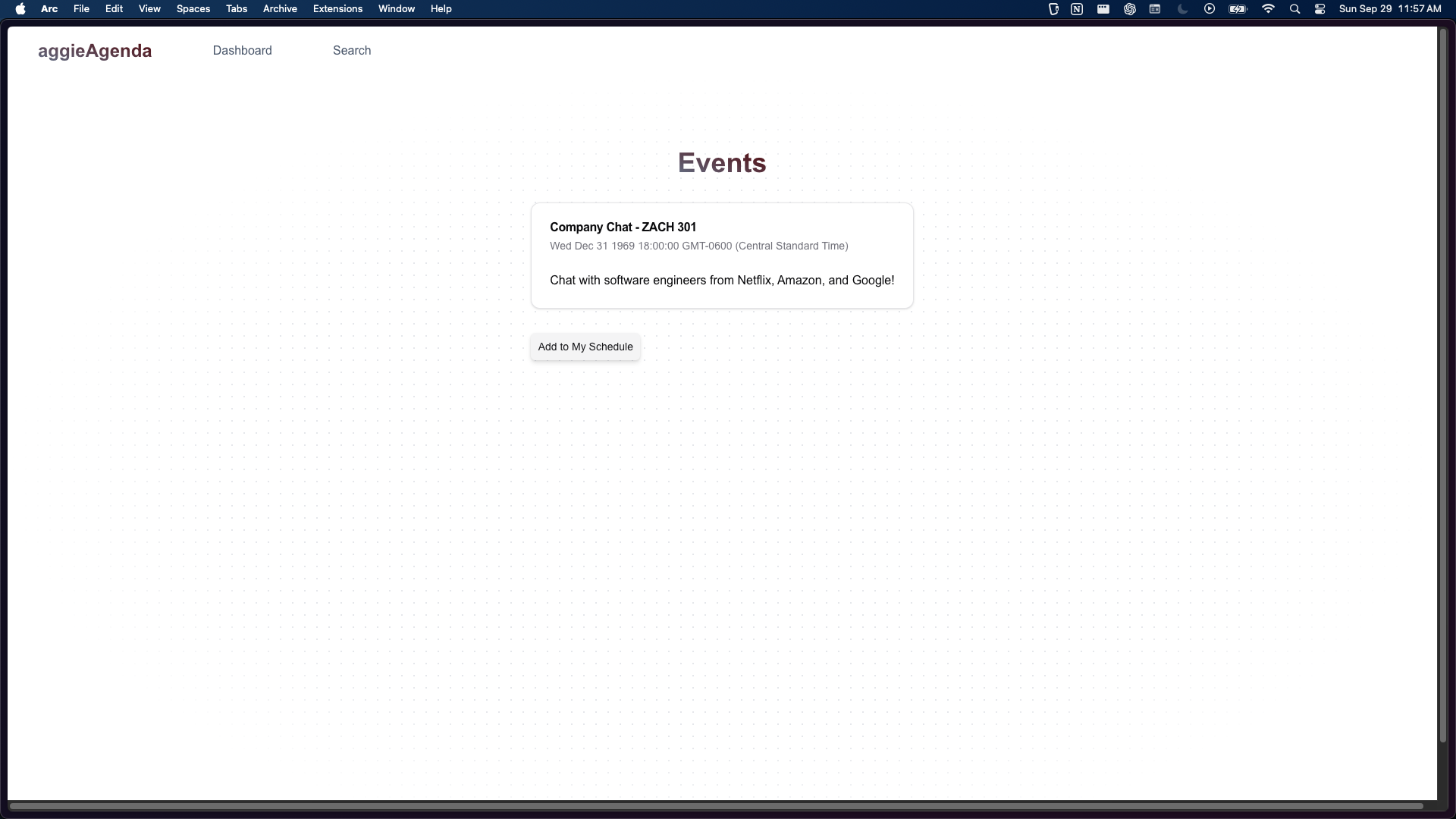Screen dimensions: 1456x819
Task: Open the ChatGPT menu bar icon
Action: point(1129,9)
